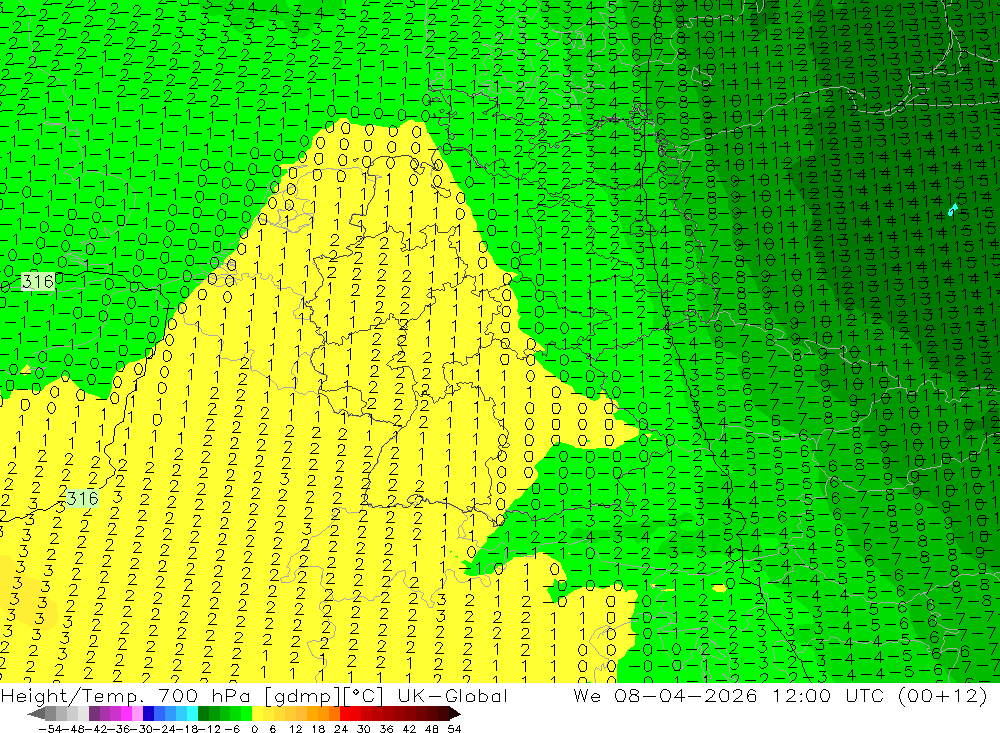Click the small cyan marker on the map

(x=953, y=209)
